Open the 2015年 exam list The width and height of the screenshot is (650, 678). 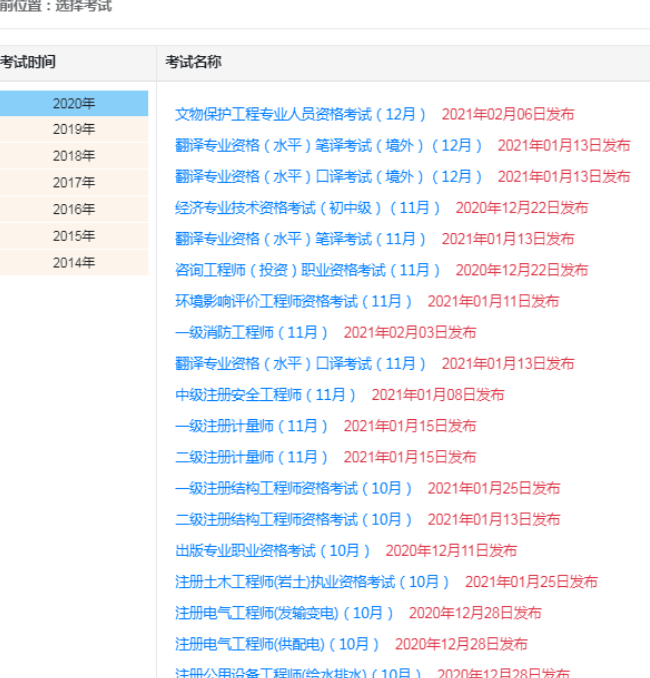pyautogui.click(x=74, y=237)
